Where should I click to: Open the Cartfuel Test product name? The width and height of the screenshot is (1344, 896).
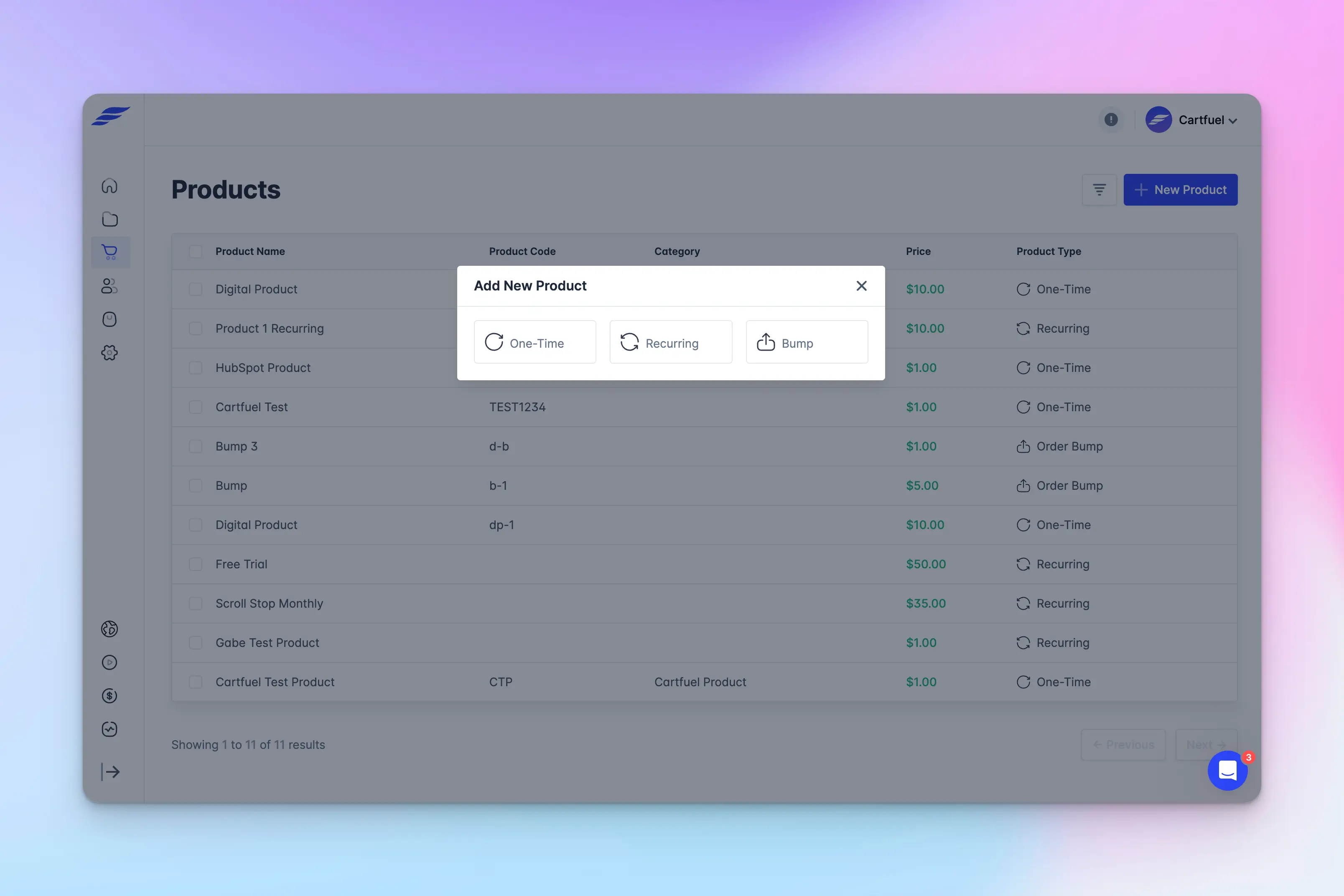tap(252, 407)
